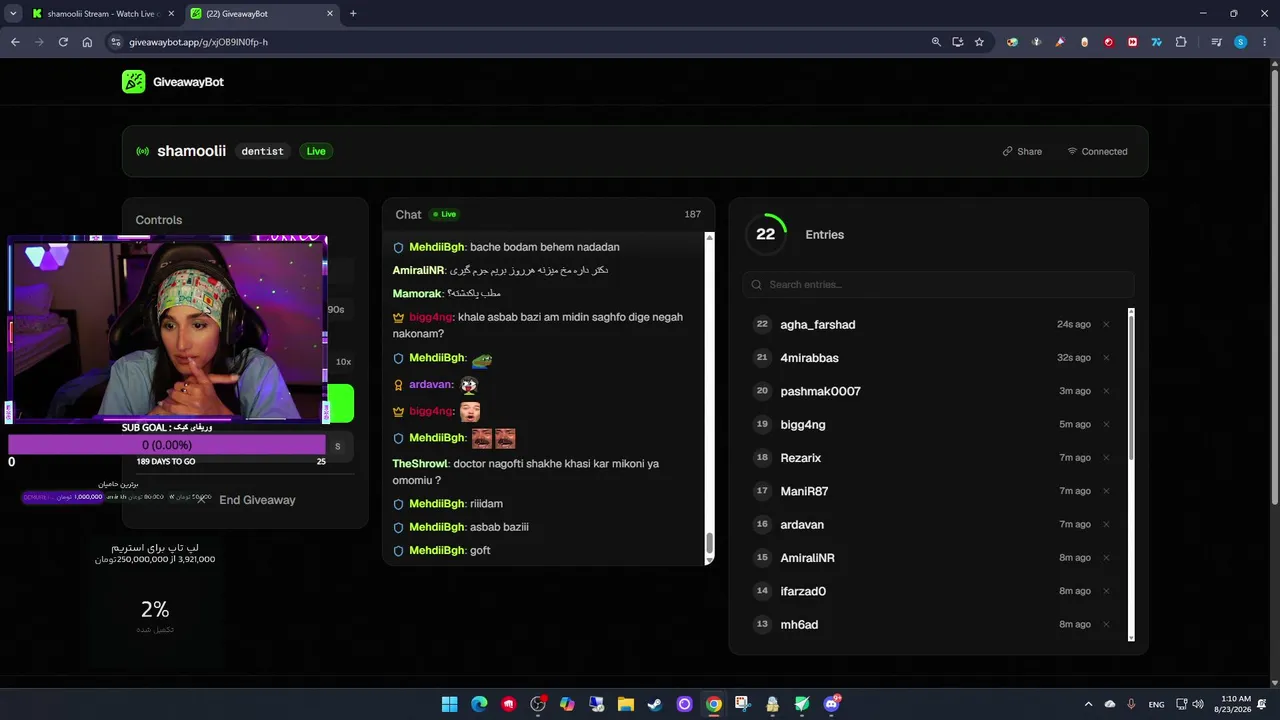1280x720 pixels.
Task: Open a new browser tab
Action: 353,14
